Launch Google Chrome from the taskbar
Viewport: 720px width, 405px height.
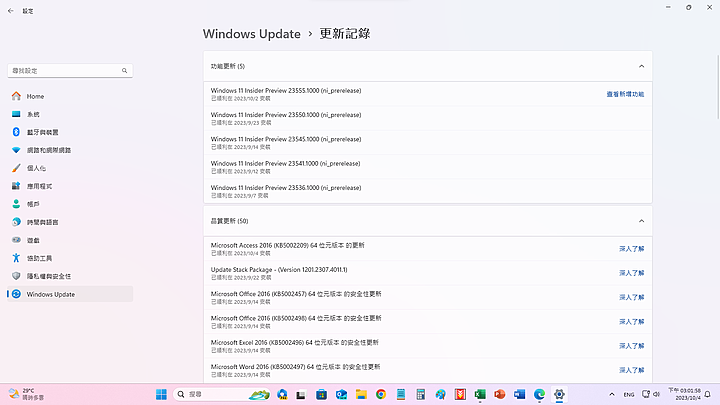point(381,394)
